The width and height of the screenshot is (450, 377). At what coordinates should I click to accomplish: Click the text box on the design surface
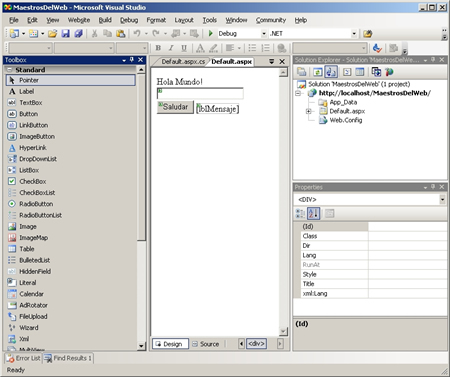[x=200, y=93]
